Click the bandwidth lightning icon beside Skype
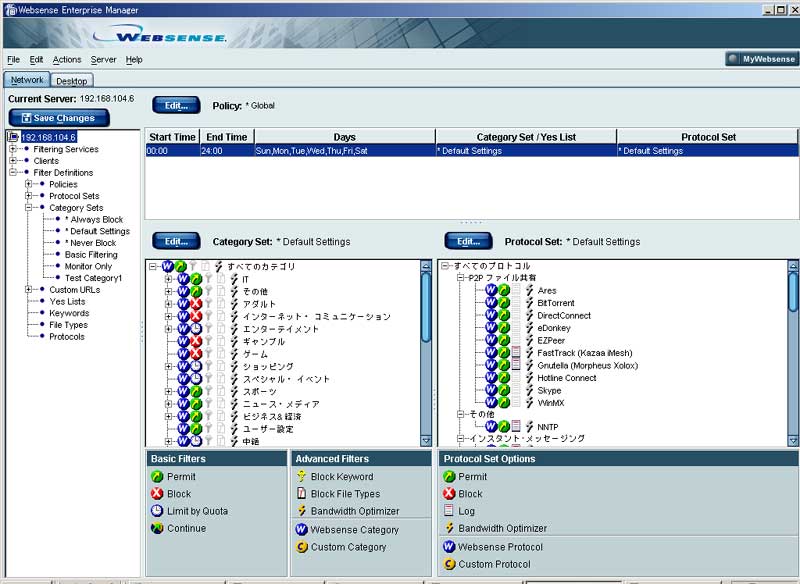Screen dimensions: 800x584 [530, 390]
